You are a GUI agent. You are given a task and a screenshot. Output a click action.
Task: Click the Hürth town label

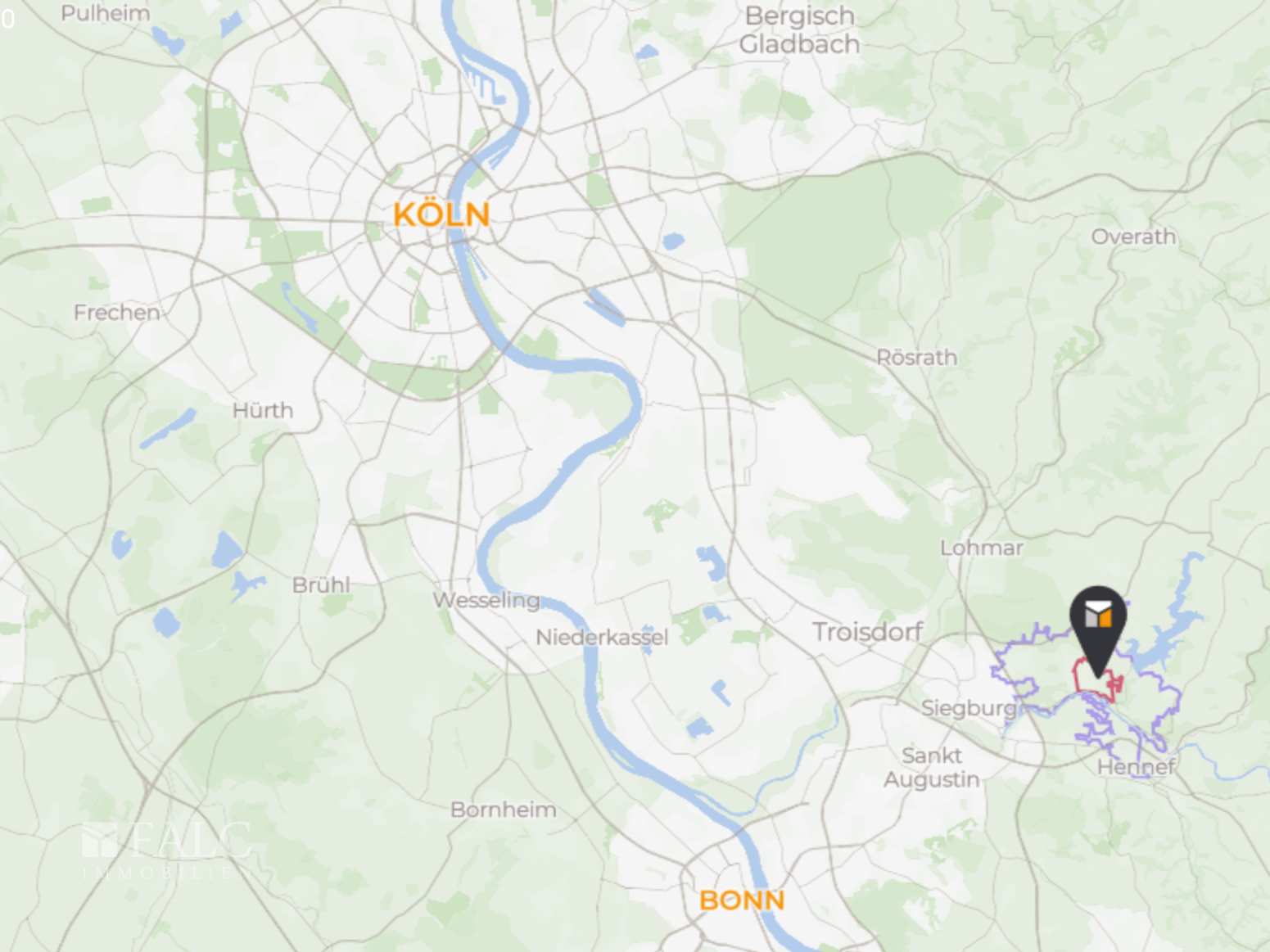click(x=263, y=410)
